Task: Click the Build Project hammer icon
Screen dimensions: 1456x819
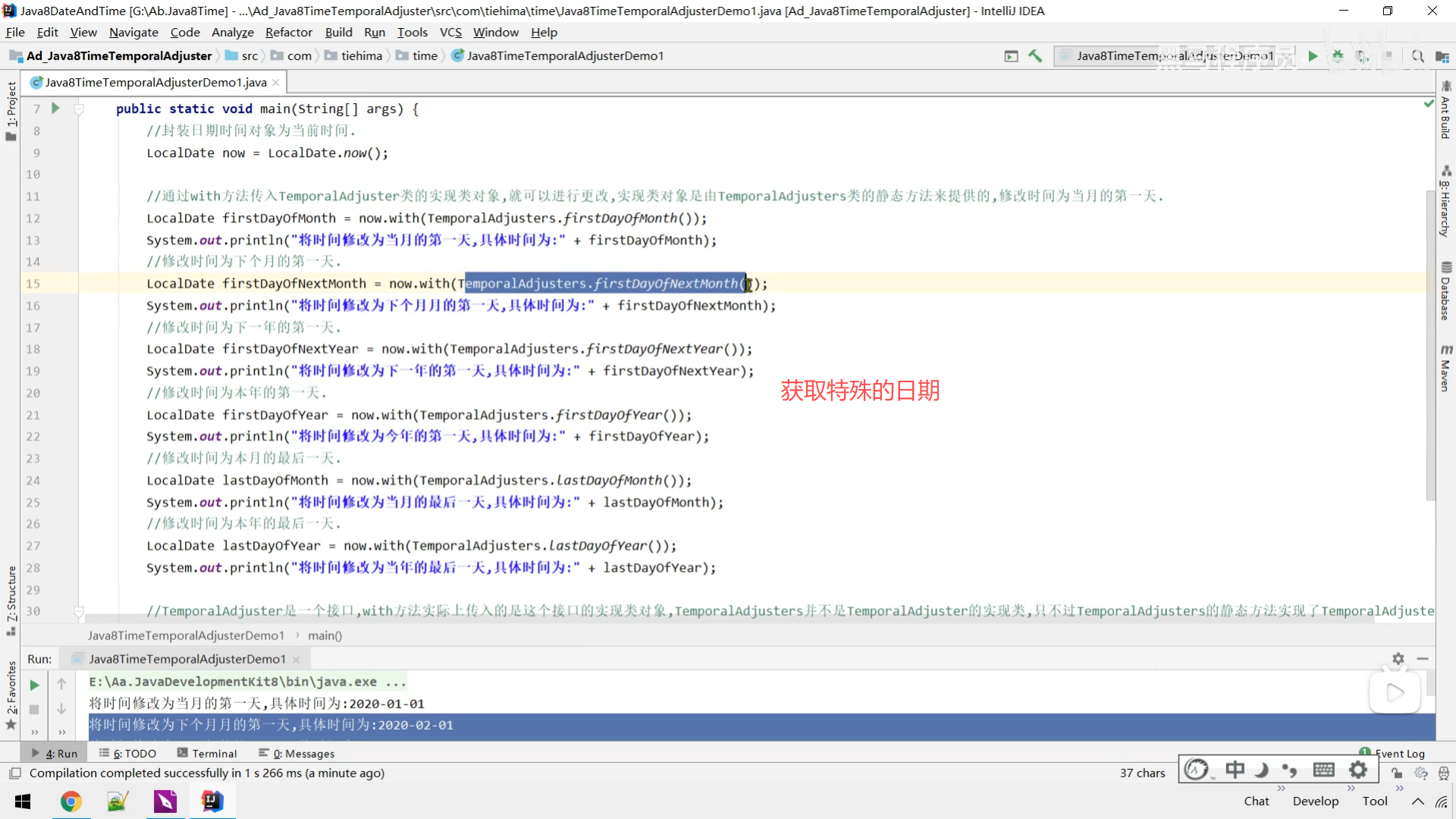Action: (x=1035, y=56)
